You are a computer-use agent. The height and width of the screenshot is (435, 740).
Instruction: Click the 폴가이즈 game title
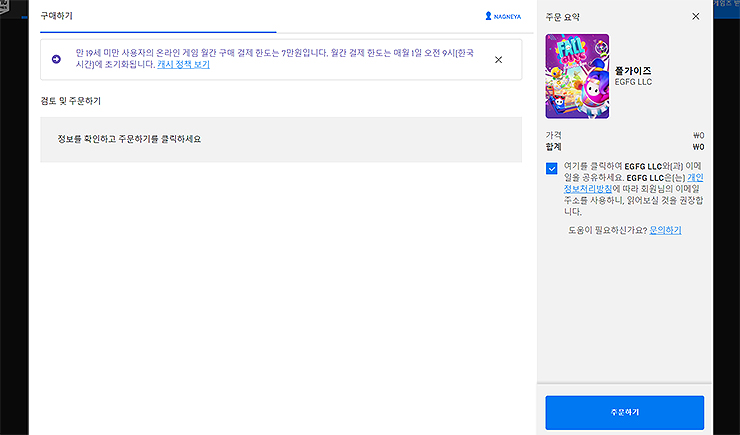click(x=633, y=71)
